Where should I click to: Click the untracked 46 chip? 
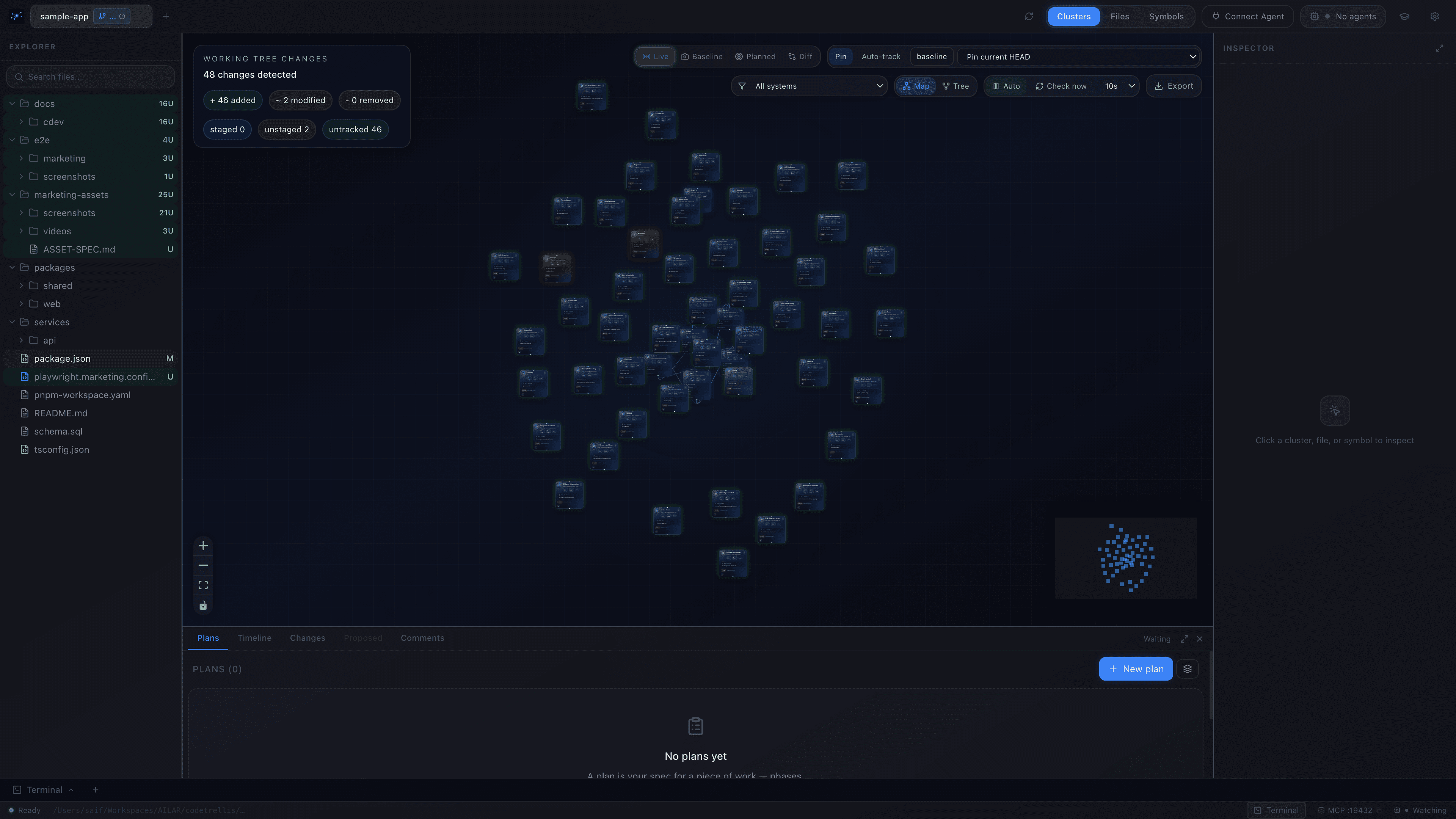point(355,129)
